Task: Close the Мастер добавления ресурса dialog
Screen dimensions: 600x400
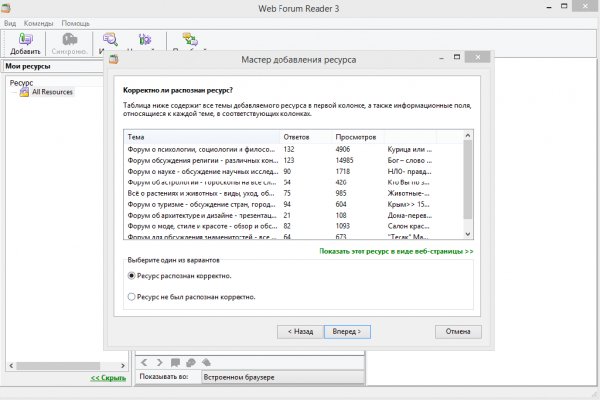Action: point(478,57)
